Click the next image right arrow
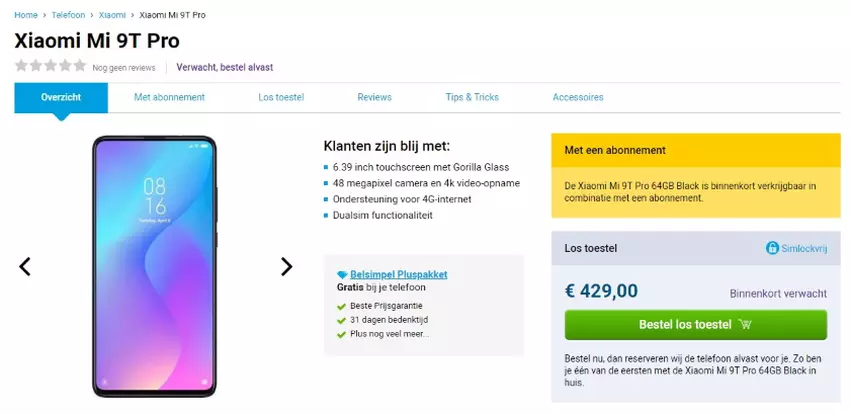 coord(286,266)
